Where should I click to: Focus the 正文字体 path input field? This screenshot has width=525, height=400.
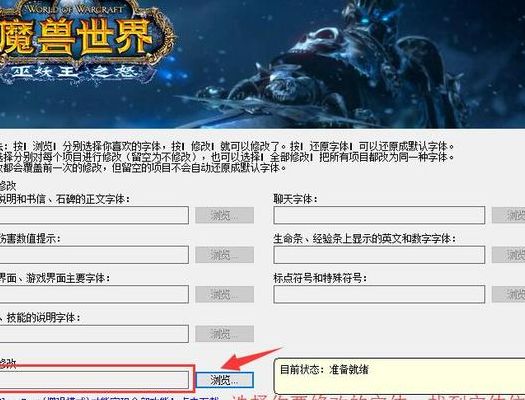click(94, 215)
